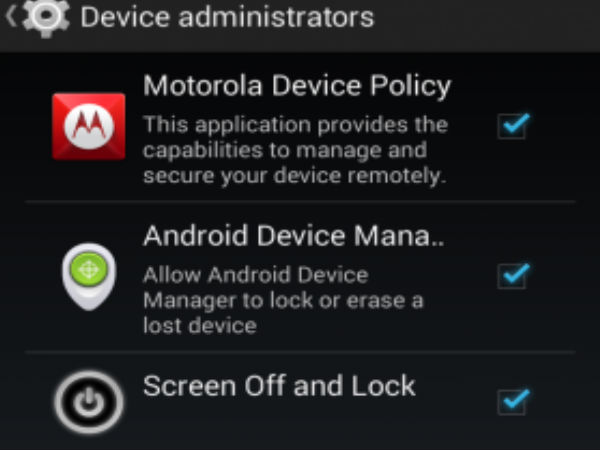Click the red Motorola app icon
Image resolution: width=600 pixels, height=450 pixels.
pos(89,126)
